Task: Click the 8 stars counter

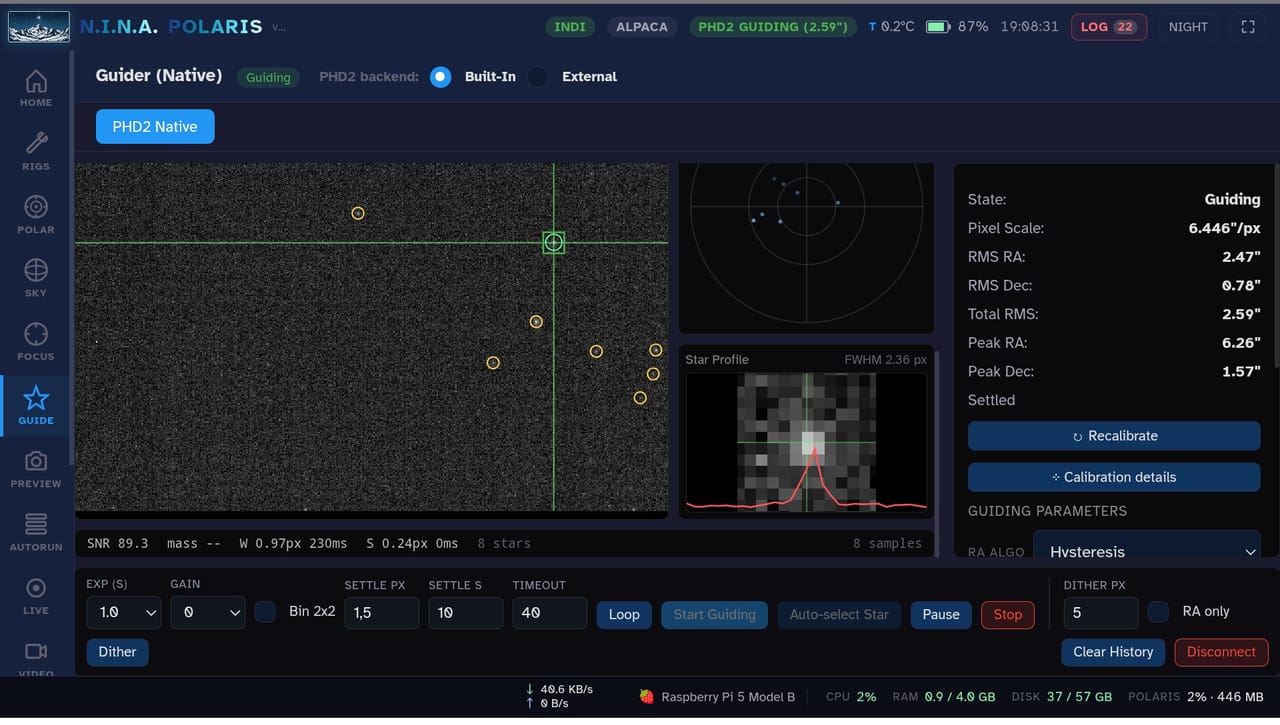Action: coord(504,543)
